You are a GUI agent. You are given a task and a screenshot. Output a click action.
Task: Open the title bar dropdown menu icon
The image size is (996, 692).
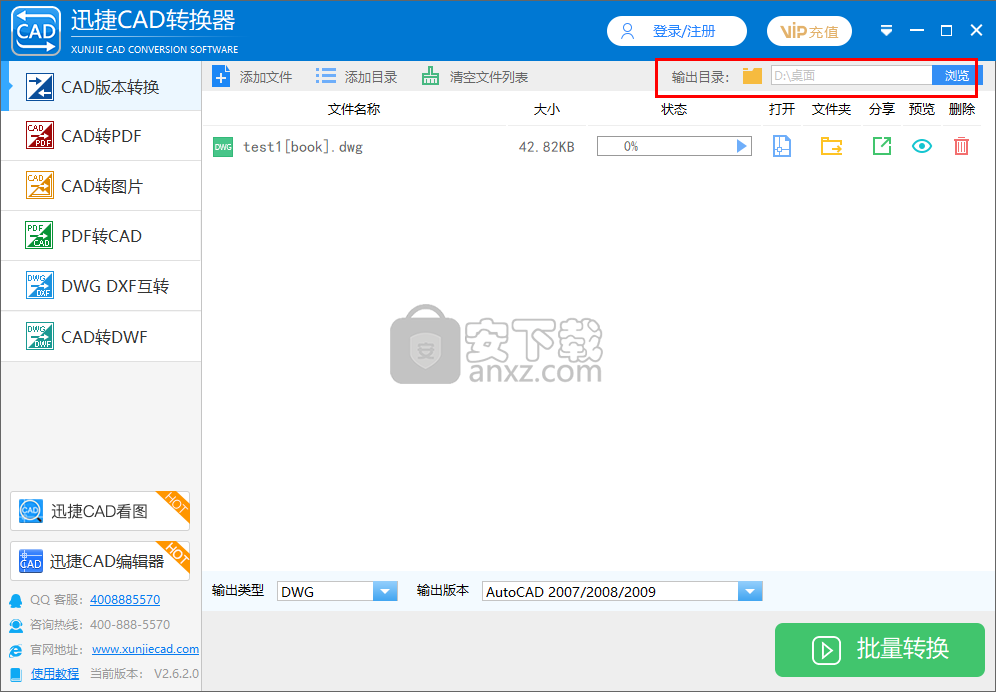887,31
